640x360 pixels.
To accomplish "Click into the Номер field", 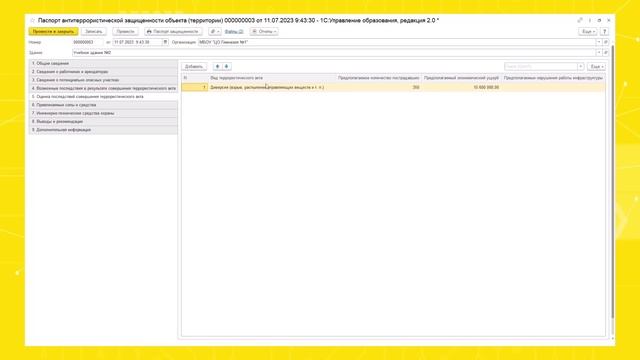I will click(88, 42).
